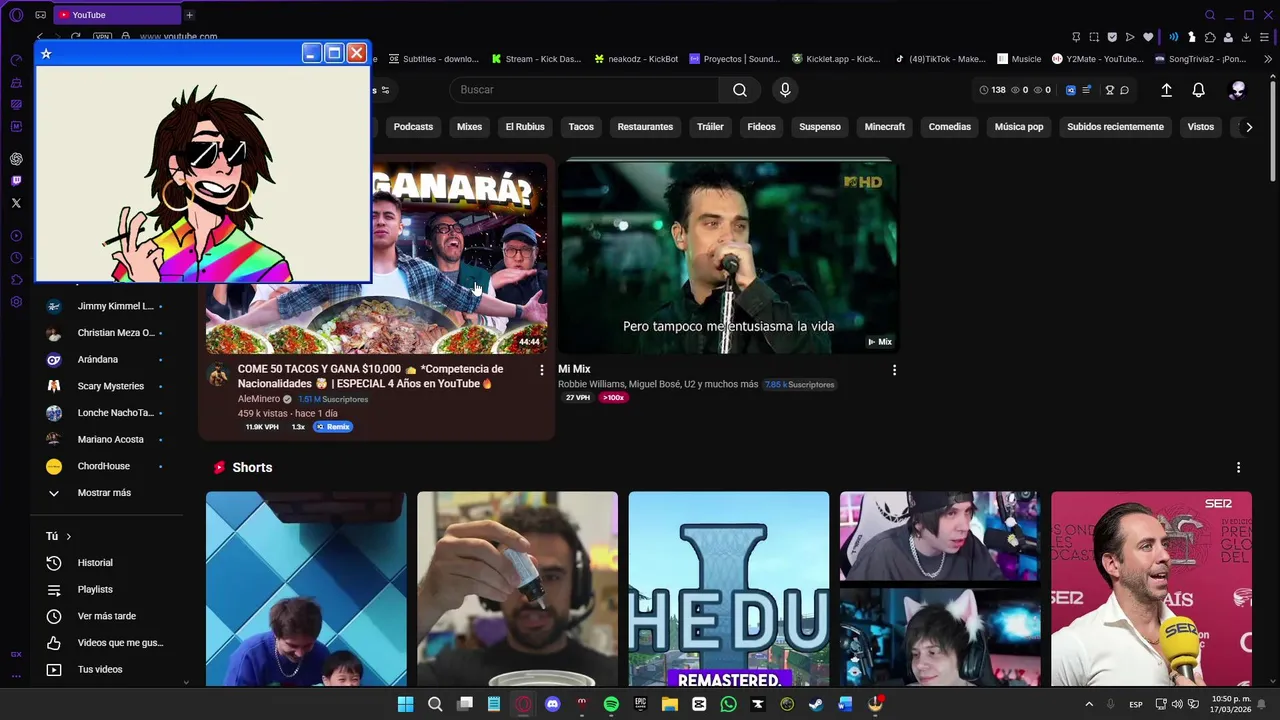Expand the 'Tú' section chevron
The width and height of the screenshot is (1280, 720).
[x=68, y=537]
